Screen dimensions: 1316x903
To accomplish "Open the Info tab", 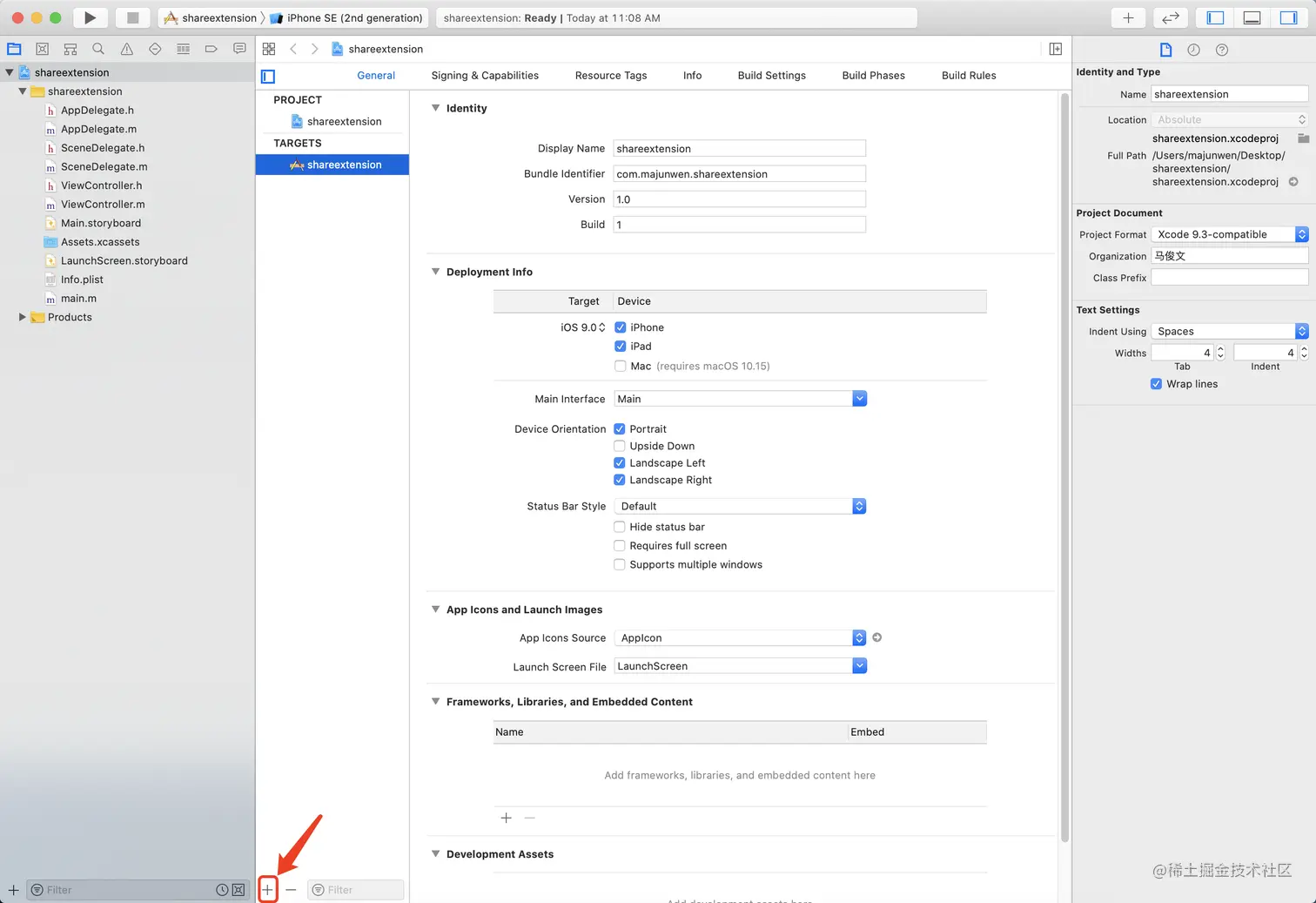I will (x=692, y=76).
